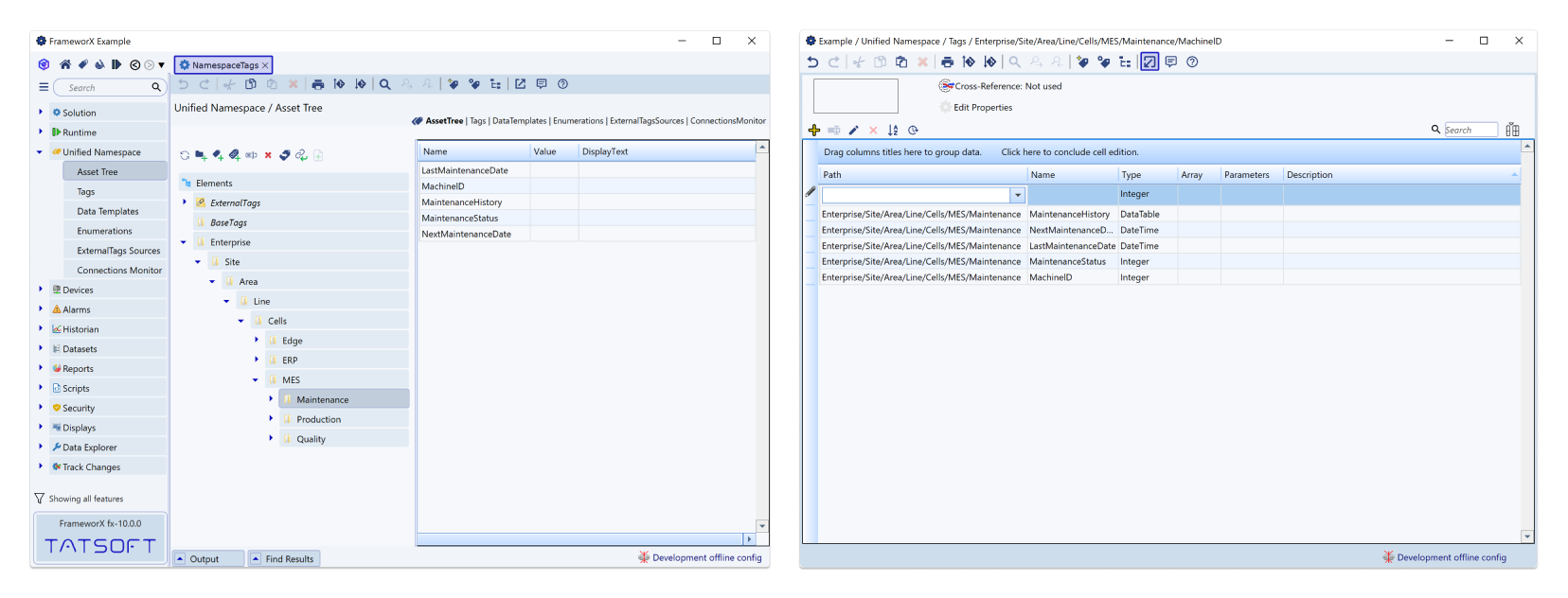Click the refresh icon above the Elements tree
Viewport: 1568px width, 598px height.
coord(185,155)
